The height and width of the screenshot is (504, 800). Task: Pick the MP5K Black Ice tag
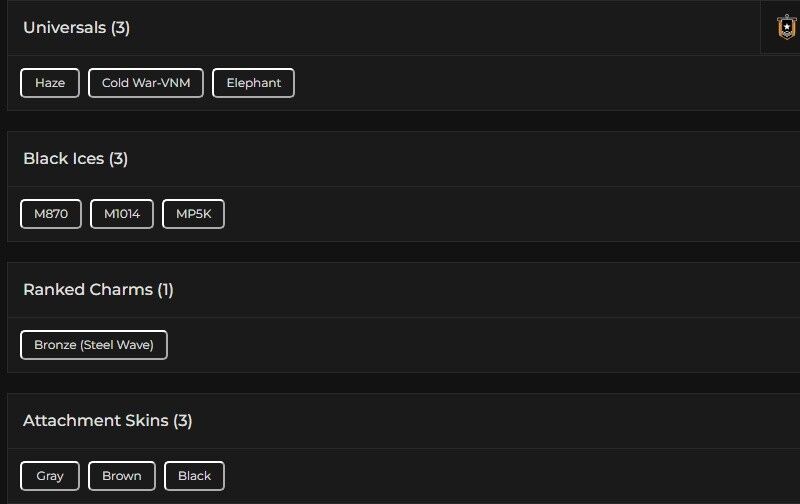[x=193, y=214]
